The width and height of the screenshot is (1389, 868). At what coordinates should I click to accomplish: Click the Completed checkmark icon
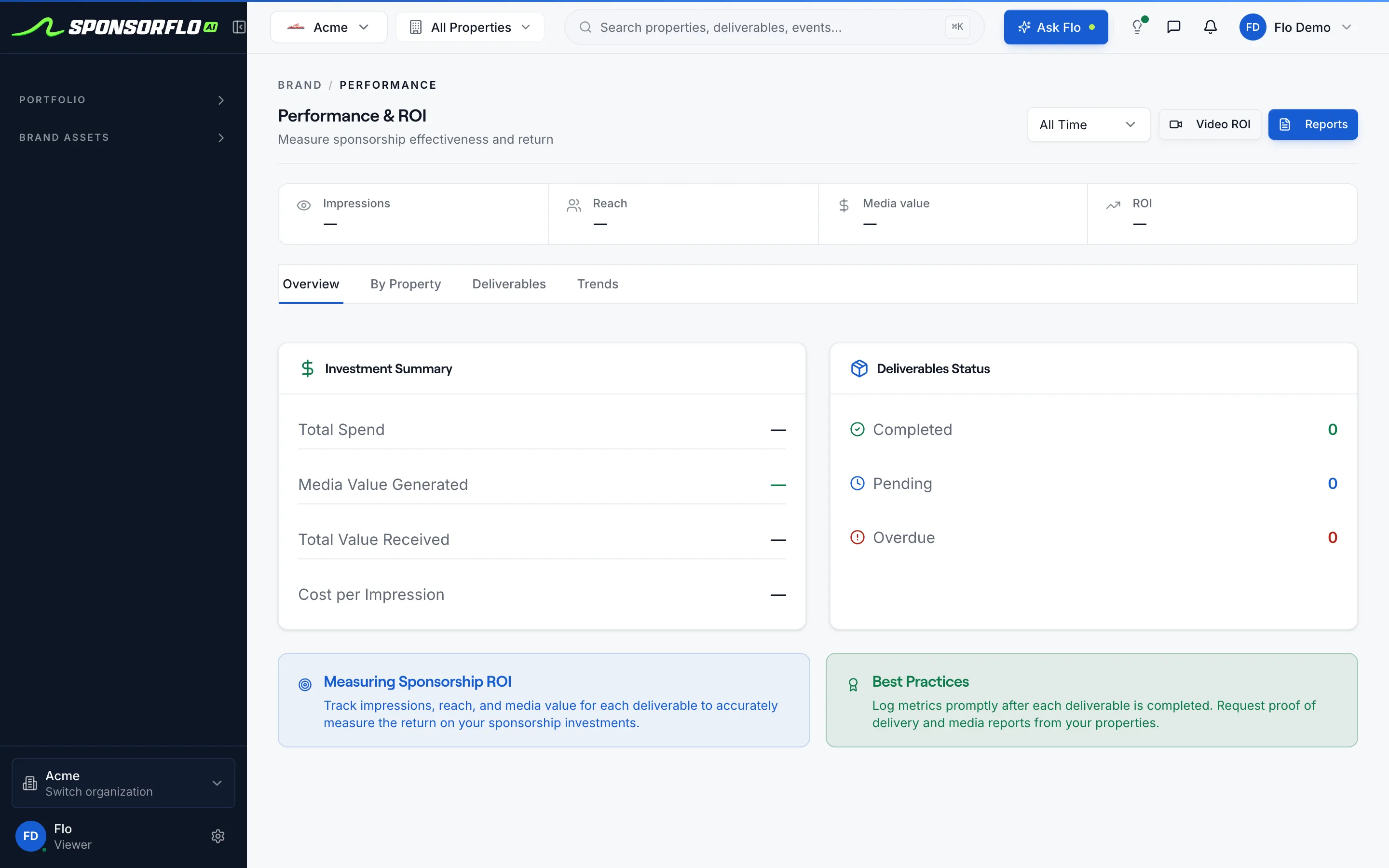[x=857, y=429]
